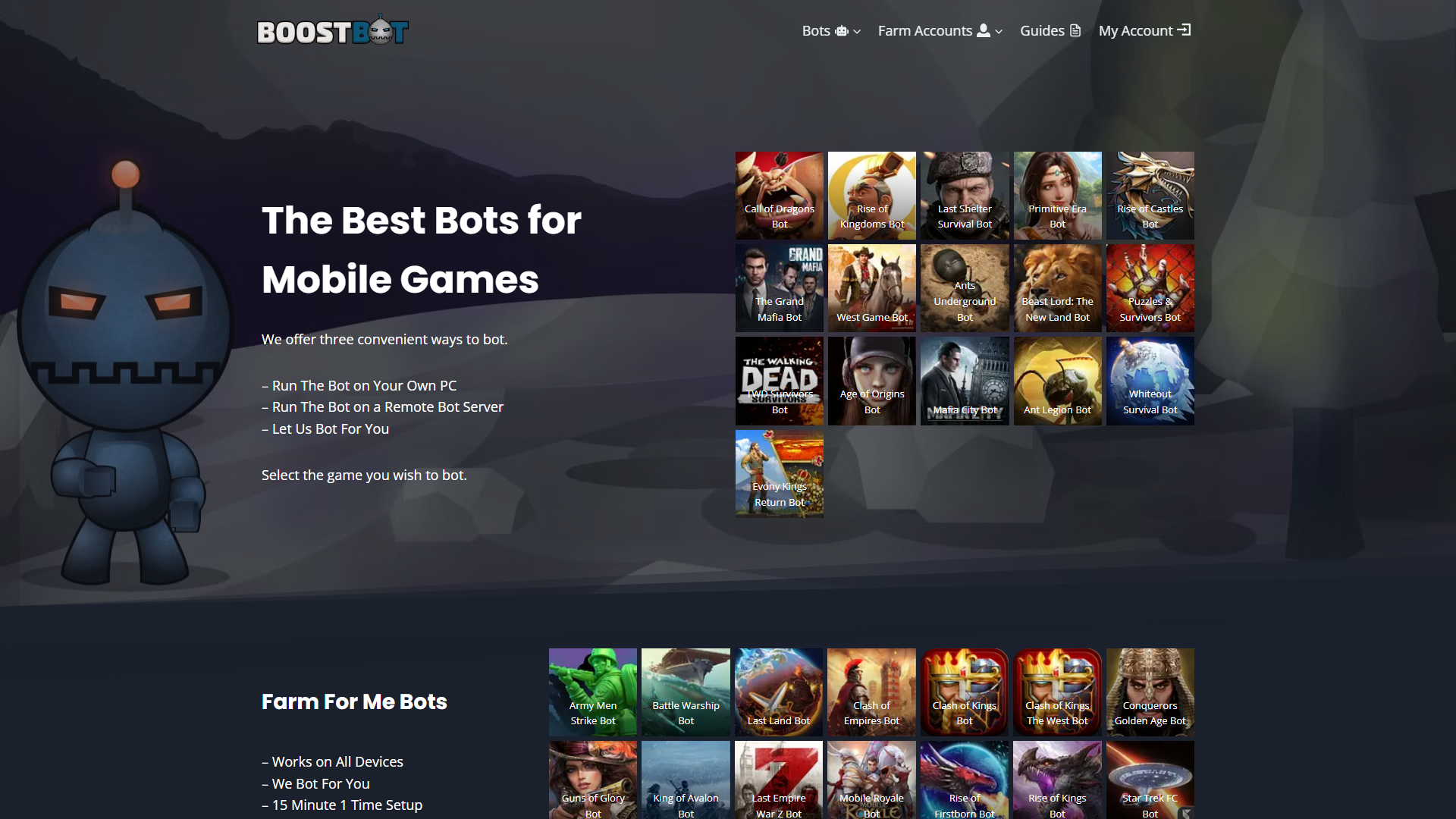Go to My Account login
The height and width of the screenshot is (819, 1456).
pyautogui.click(x=1145, y=31)
